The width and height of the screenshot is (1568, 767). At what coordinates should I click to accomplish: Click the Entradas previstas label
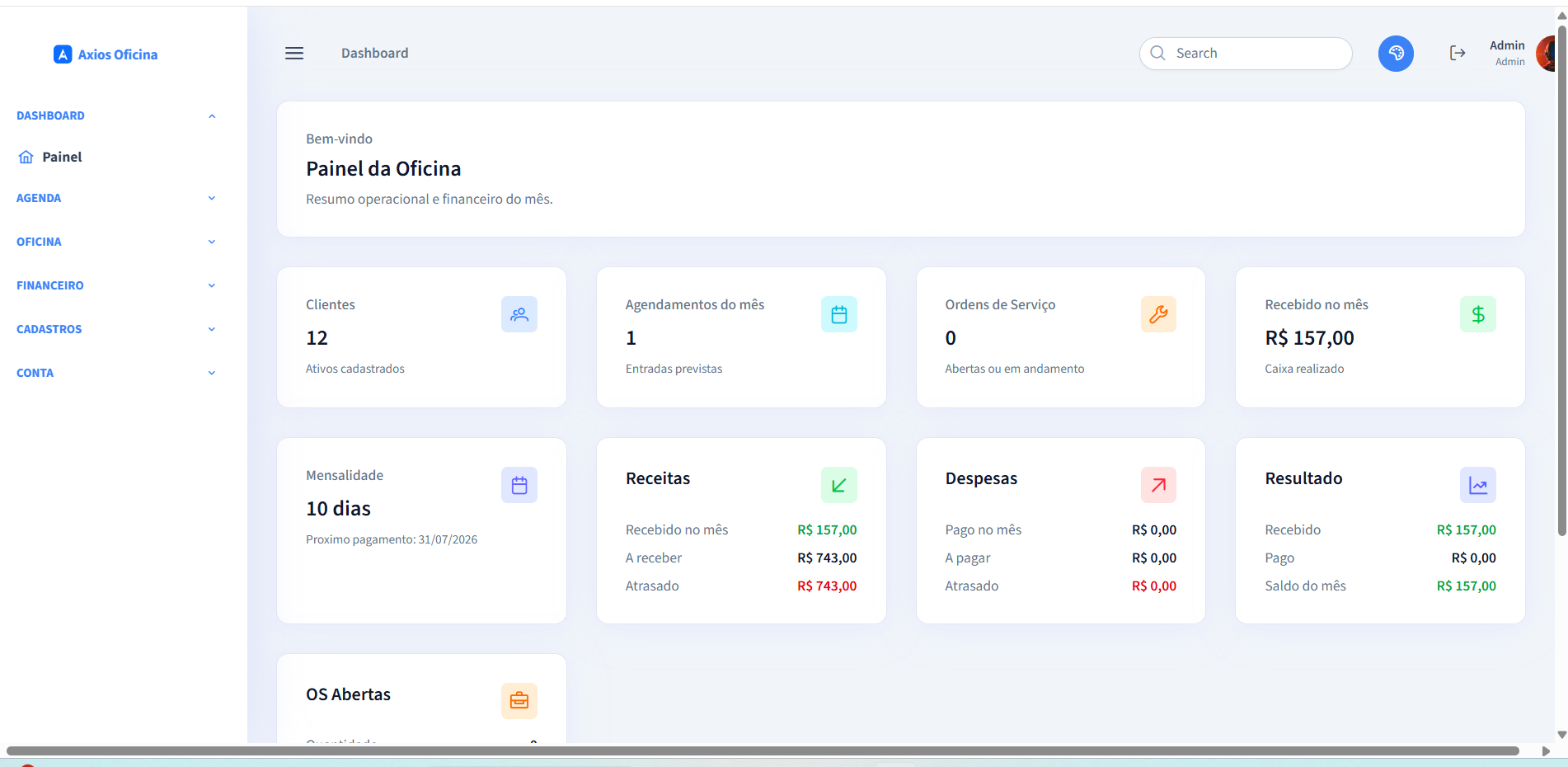674,369
